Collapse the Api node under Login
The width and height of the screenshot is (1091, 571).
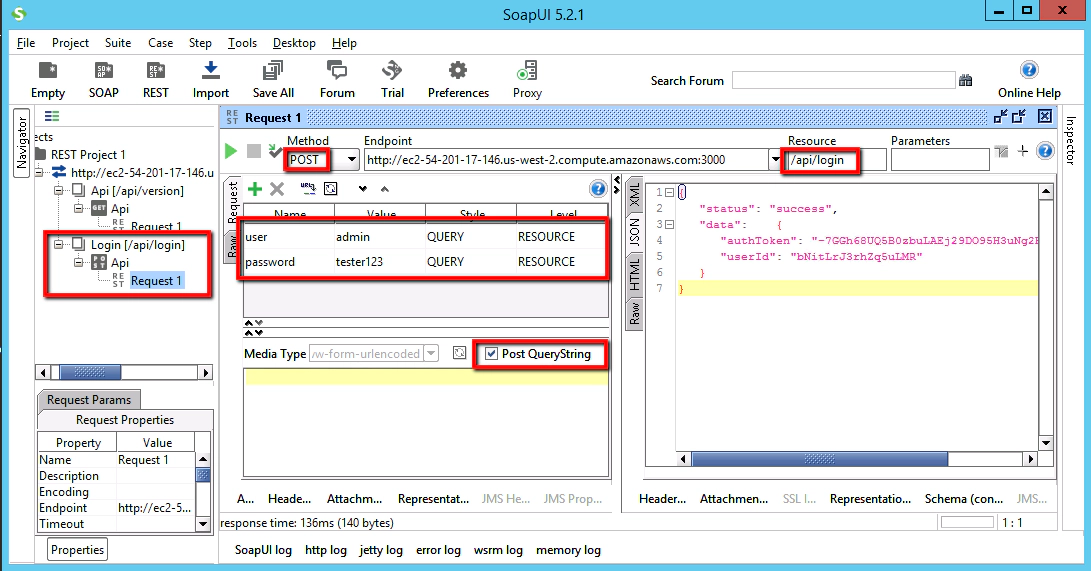coord(79,262)
